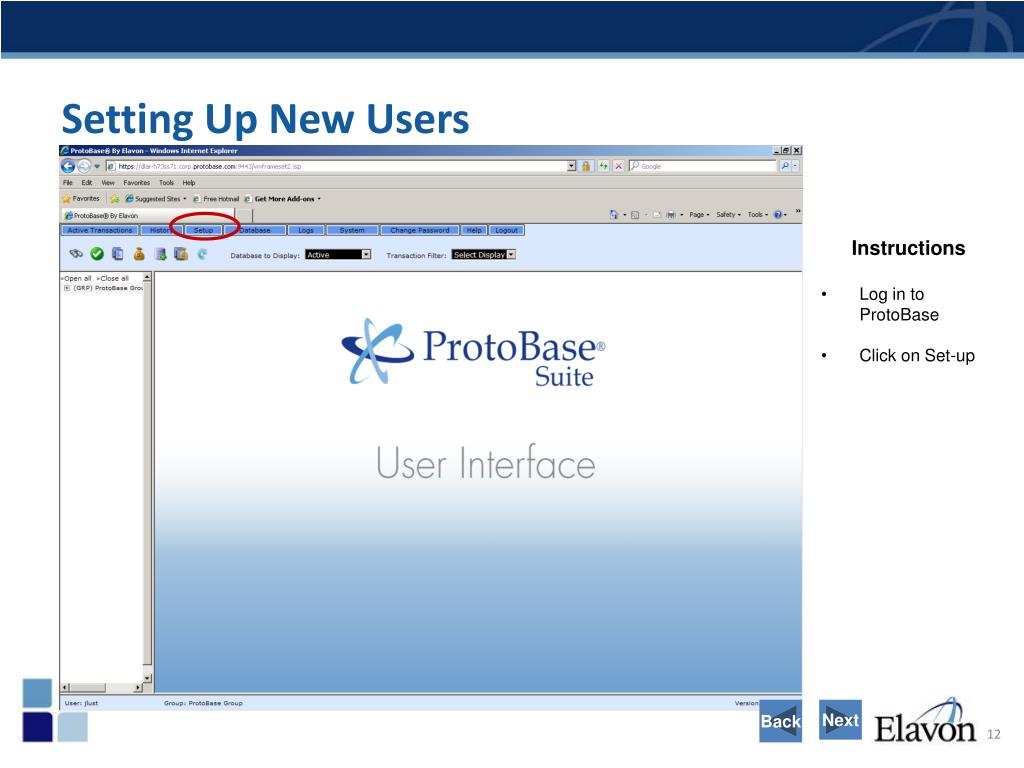The width and height of the screenshot is (1024, 768).
Task: Click the tree pane horizontal scrollbar
Action: pyautogui.click(x=101, y=688)
